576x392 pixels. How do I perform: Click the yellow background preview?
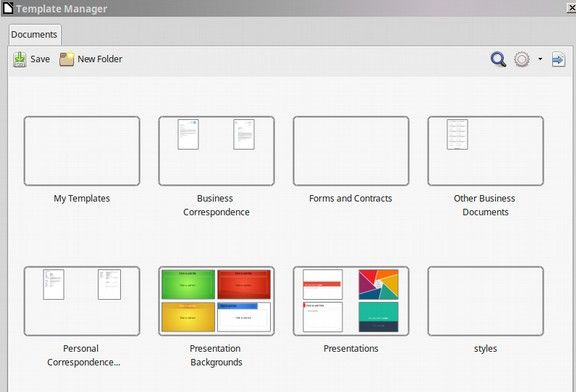188,317
